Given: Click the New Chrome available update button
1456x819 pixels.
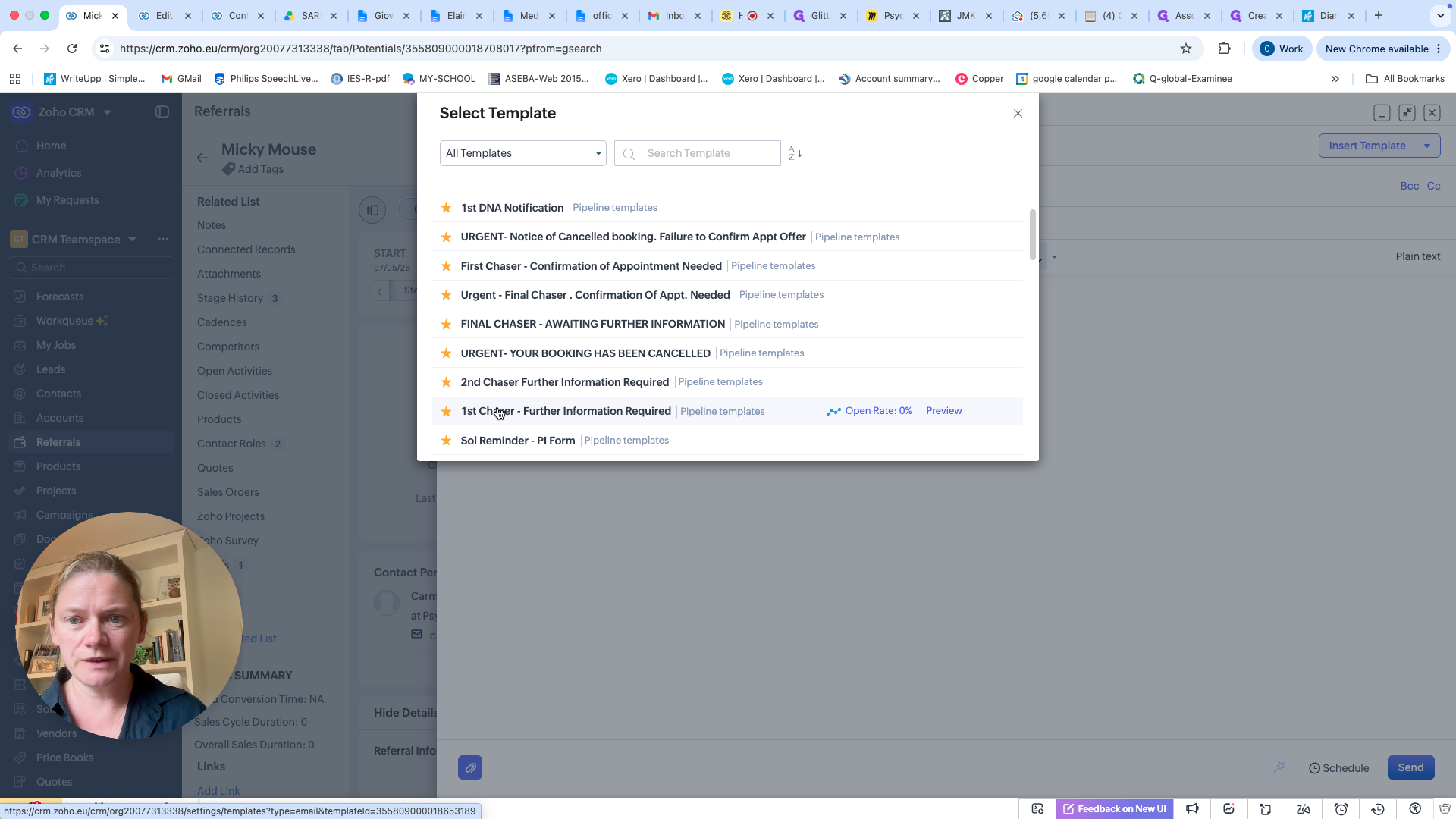Looking at the screenshot, I should [x=1383, y=49].
